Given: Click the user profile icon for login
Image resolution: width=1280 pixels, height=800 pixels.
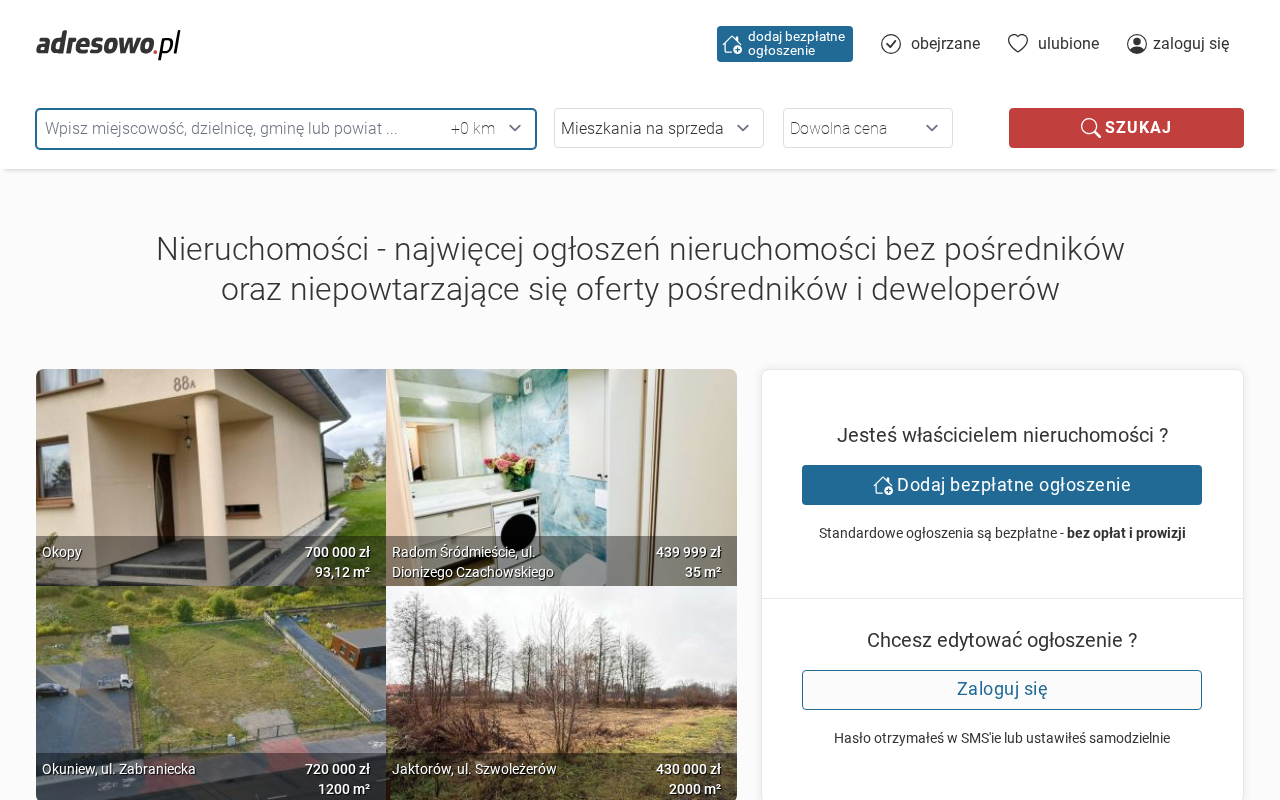Looking at the screenshot, I should (1137, 44).
